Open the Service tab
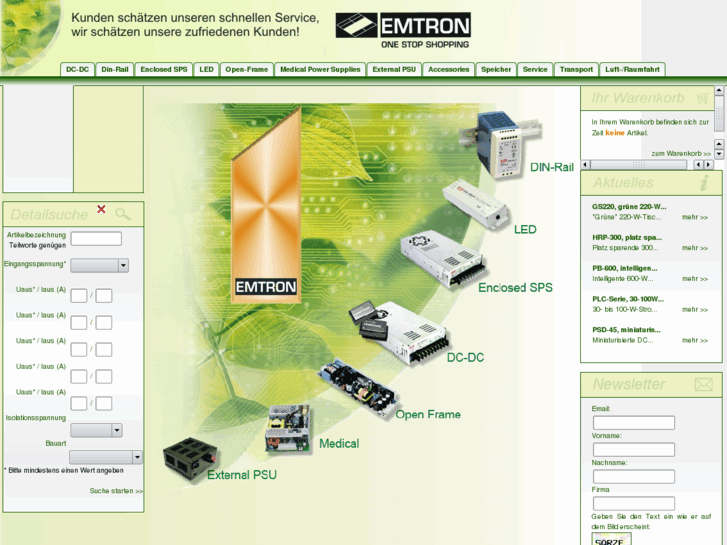The image size is (727, 545). coord(535,70)
